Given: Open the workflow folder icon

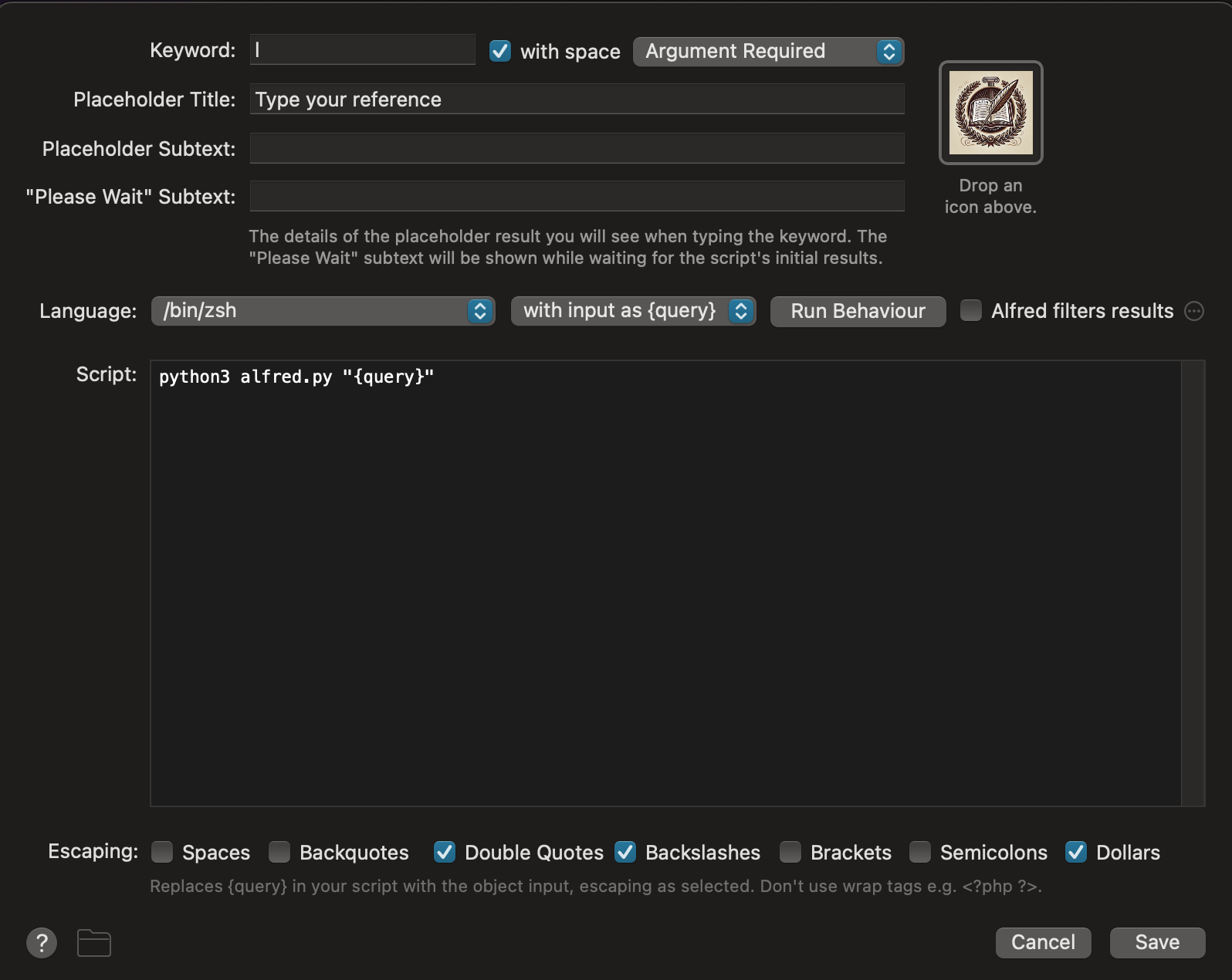Looking at the screenshot, I should [94, 943].
